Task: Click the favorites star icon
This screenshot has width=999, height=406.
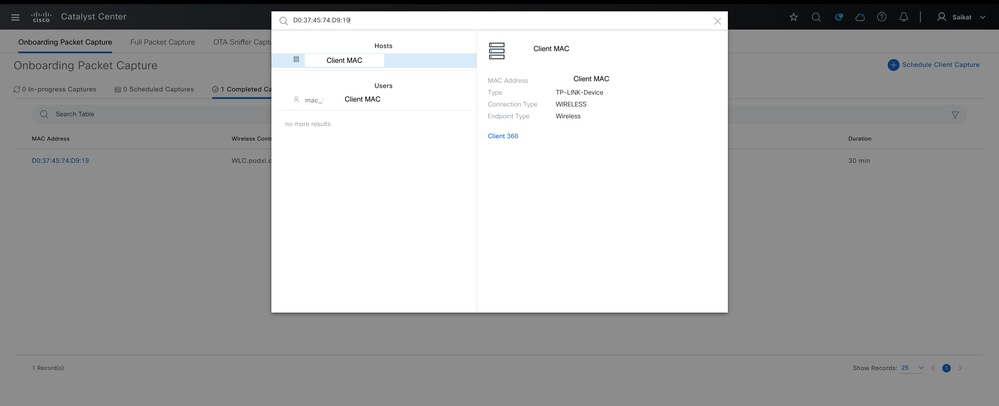Action: click(x=793, y=17)
